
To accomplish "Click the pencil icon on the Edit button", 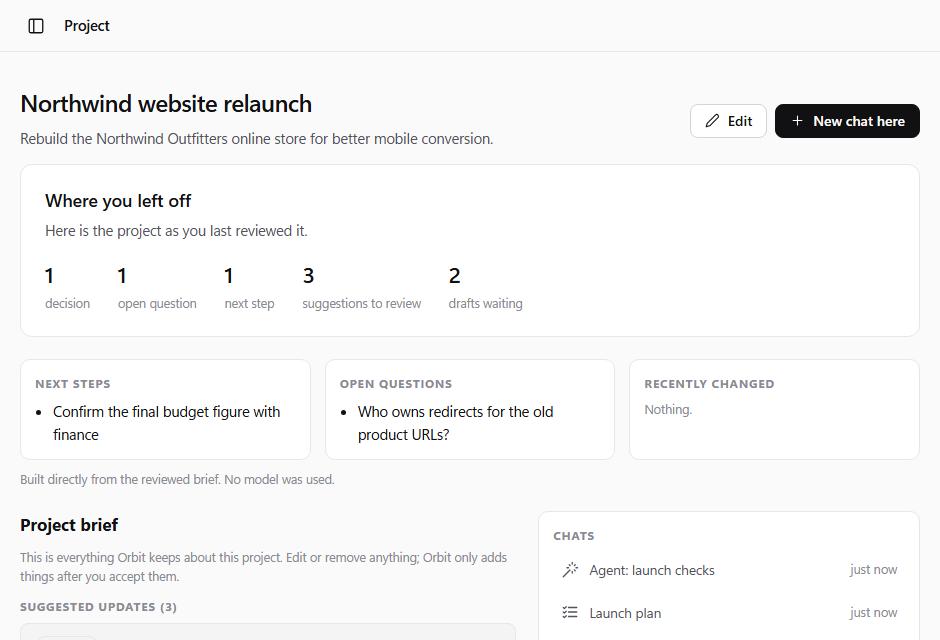I will (x=712, y=121).
